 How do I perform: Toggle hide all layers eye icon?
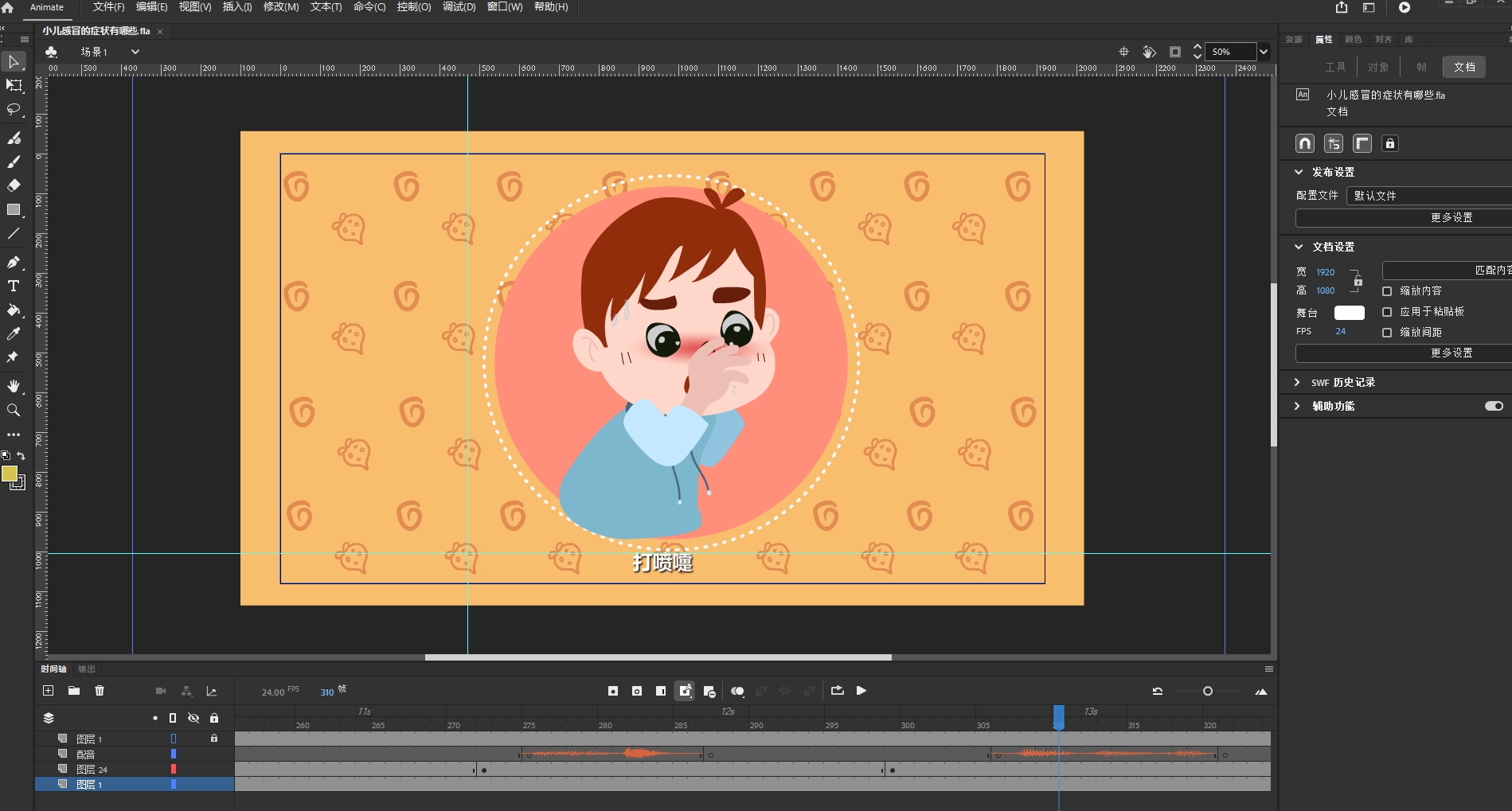coord(193,718)
